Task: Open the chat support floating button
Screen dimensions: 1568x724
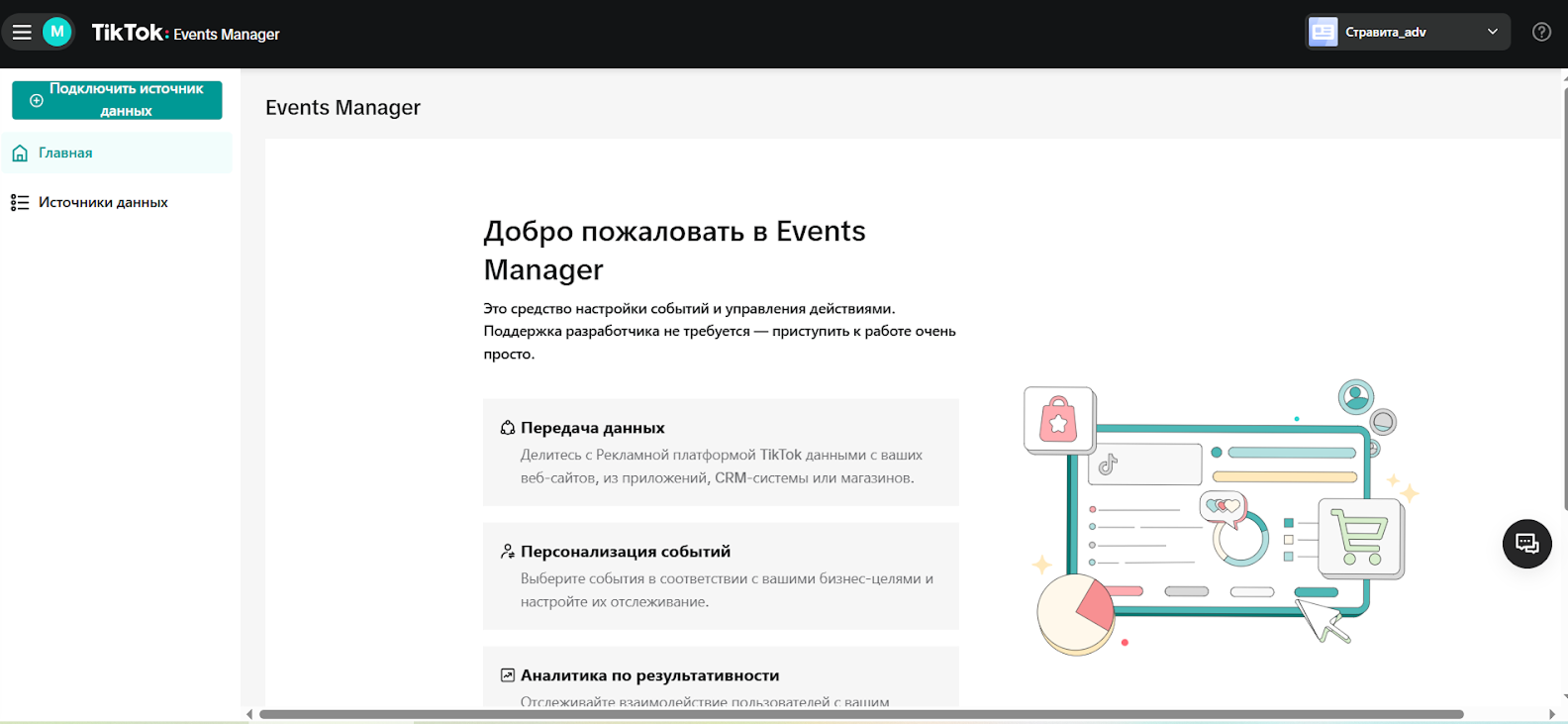Action: (1526, 544)
